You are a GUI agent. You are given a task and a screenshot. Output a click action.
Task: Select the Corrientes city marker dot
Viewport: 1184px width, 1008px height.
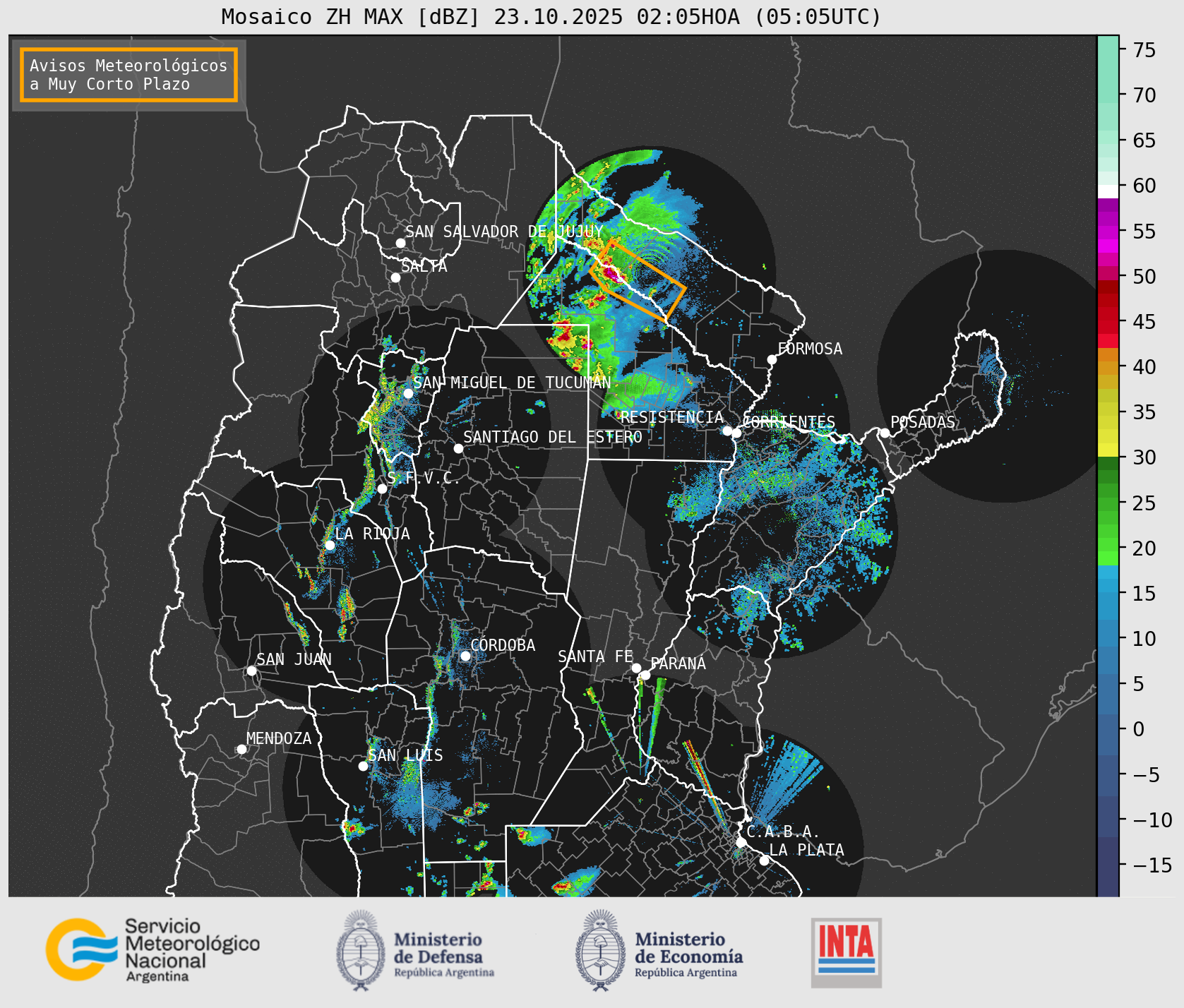[x=736, y=433]
